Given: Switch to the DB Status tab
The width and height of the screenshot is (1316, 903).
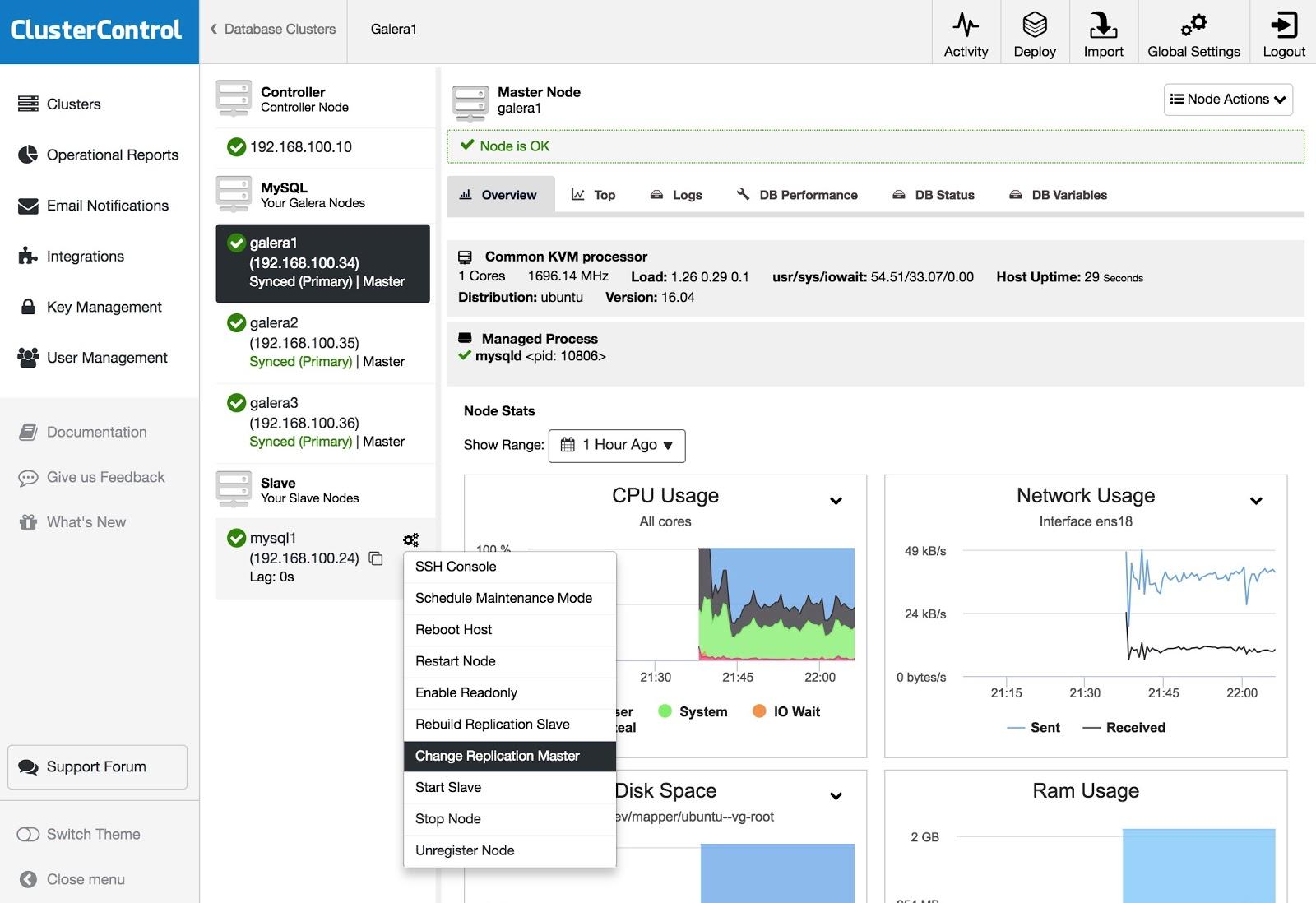Looking at the screenshot, I should tap(934, 195).
